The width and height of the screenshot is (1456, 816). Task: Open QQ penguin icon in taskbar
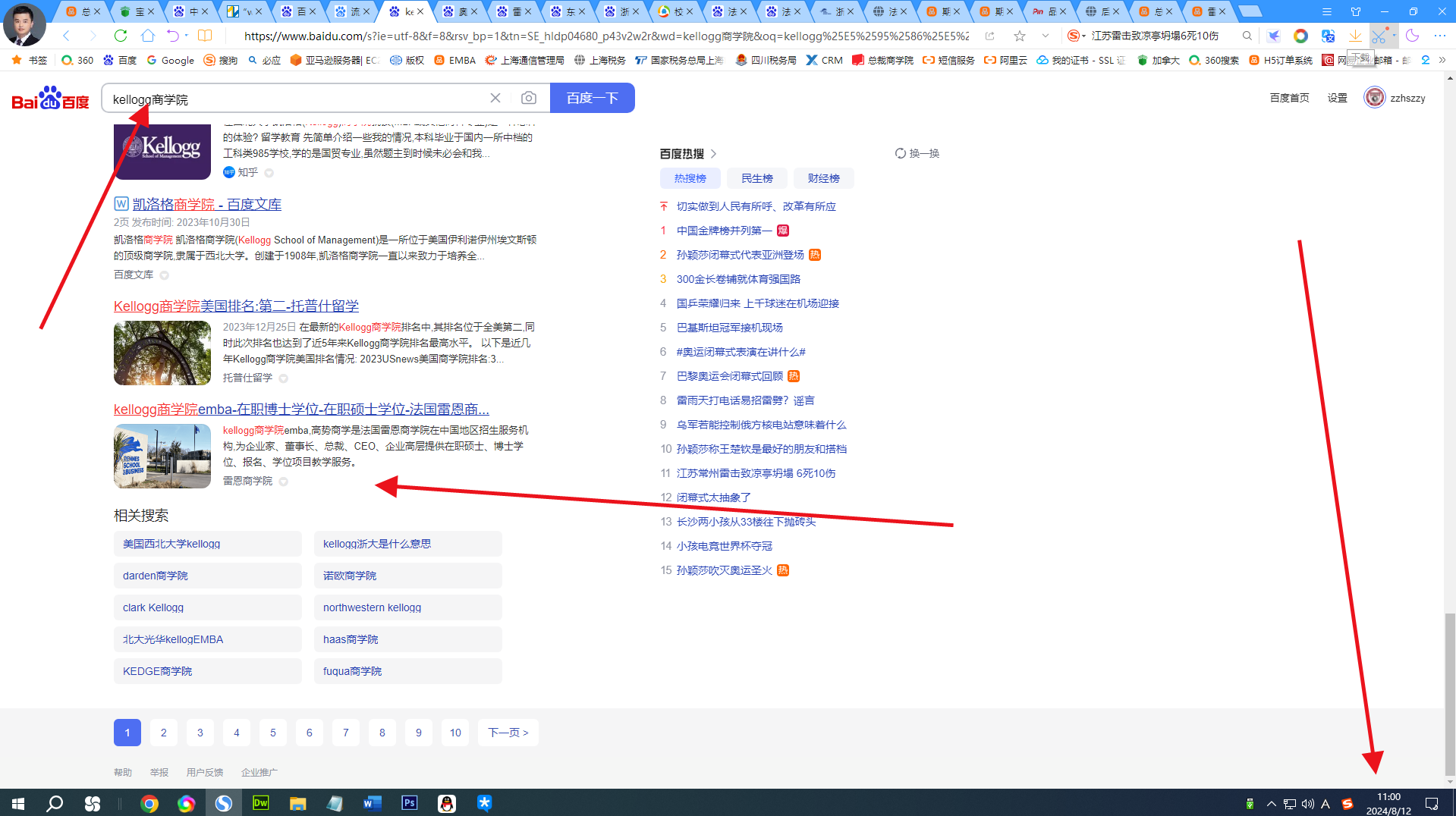point(447,803)
